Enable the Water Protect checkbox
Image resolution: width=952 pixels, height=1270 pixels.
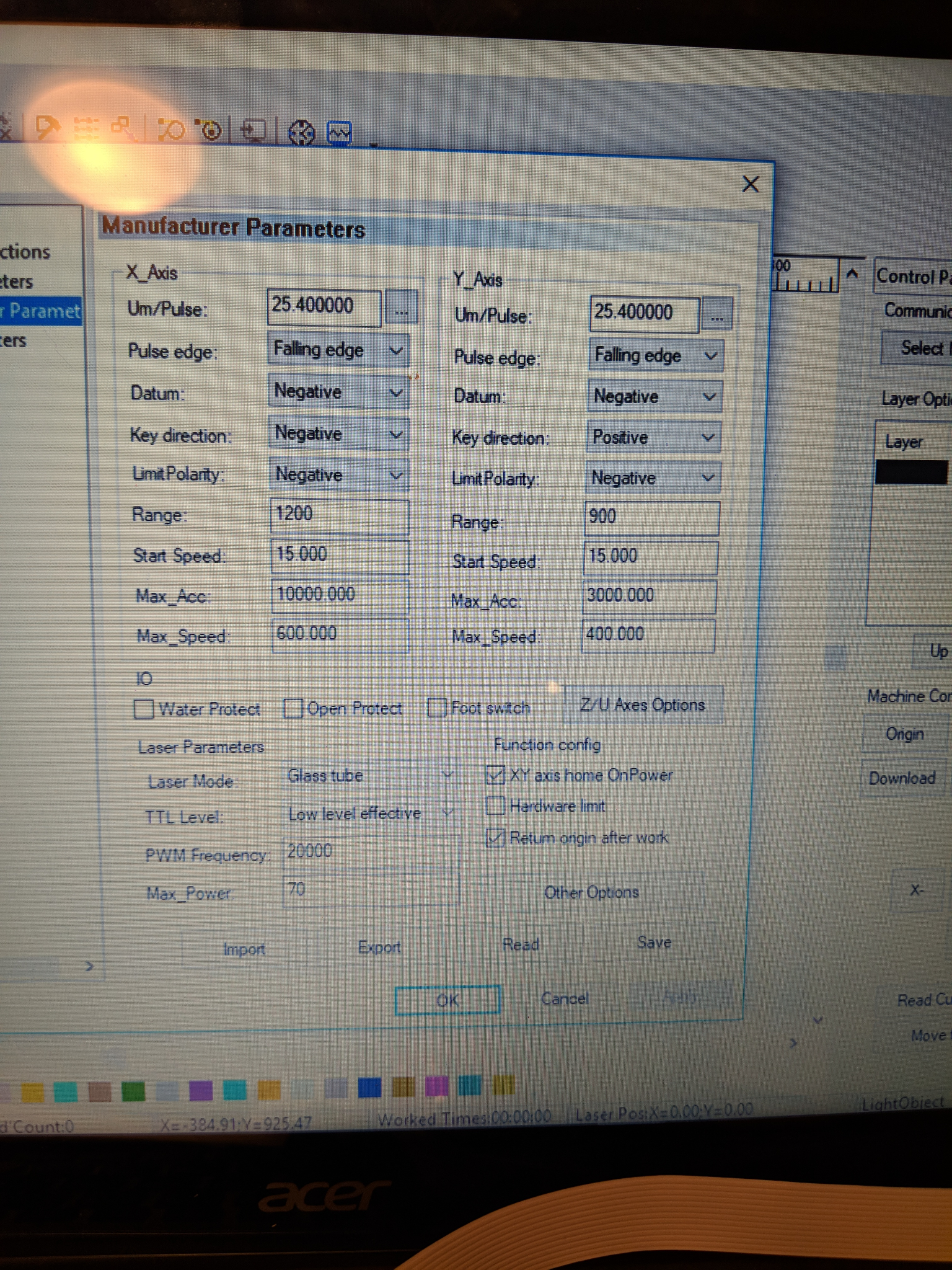pyautogui.click(x=144, y=709)
